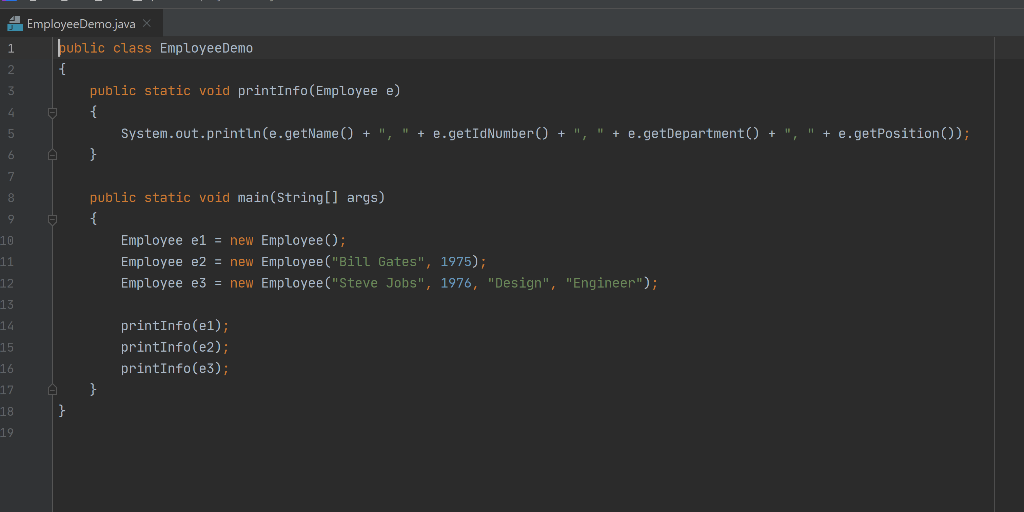Collapse the main method at line 9 fold marker
This screenshot has width=1024, height=512.
click(x=52, y=219)
